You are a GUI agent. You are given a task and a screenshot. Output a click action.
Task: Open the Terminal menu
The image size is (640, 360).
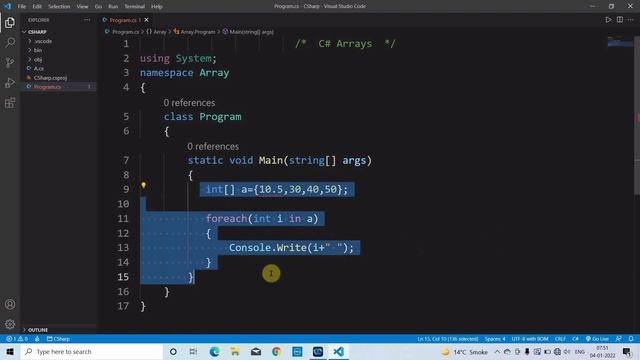[x=134, y=7]
